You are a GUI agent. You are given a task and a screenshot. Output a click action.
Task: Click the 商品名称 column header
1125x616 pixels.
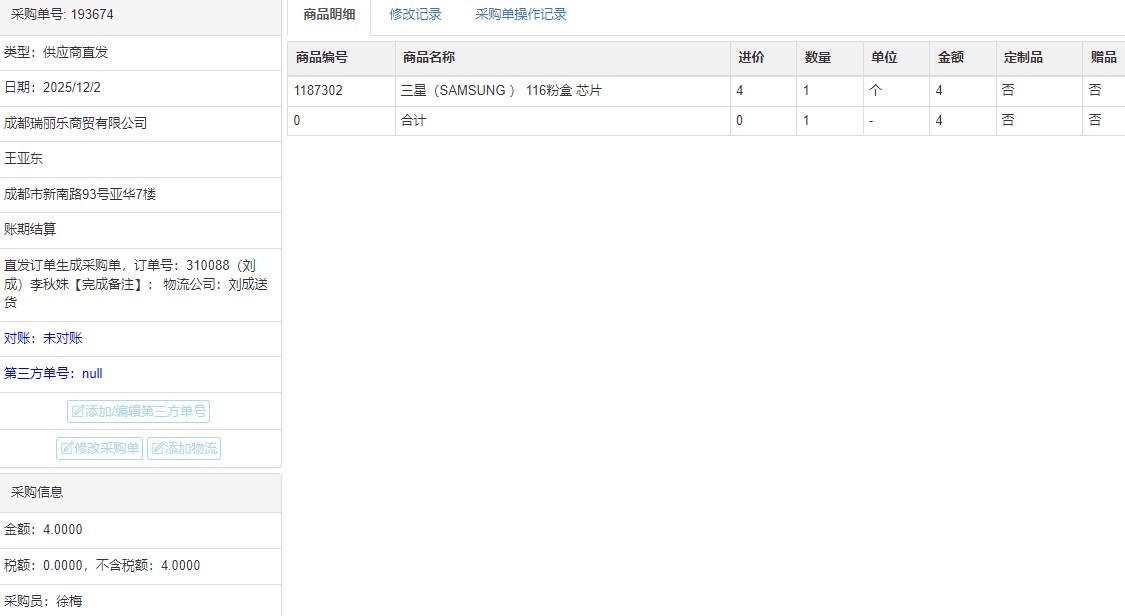428,58
